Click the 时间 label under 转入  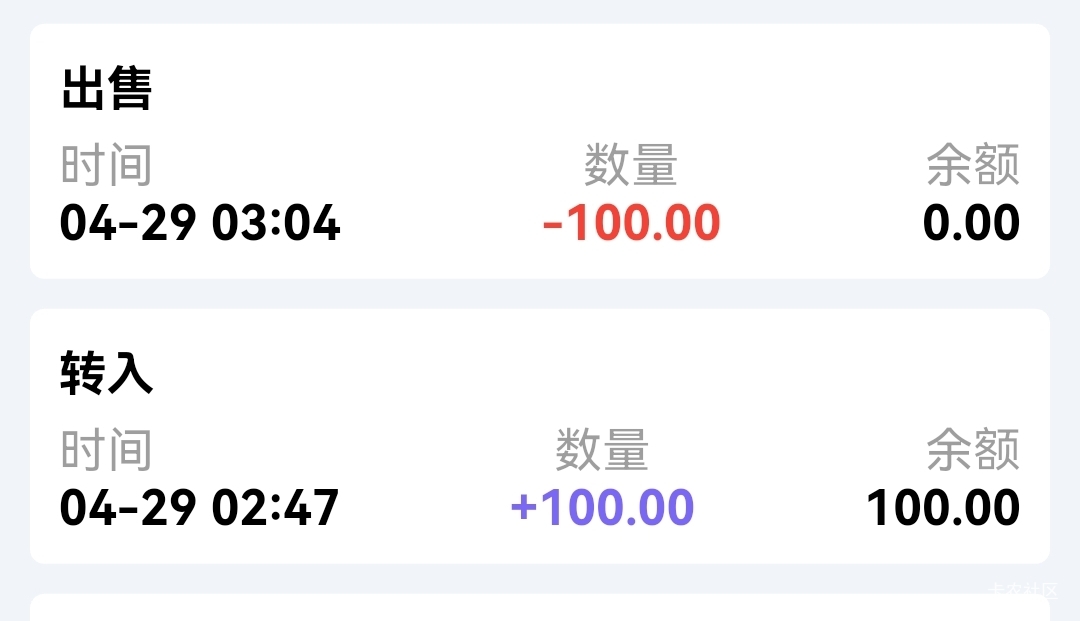tap(106, 450)
